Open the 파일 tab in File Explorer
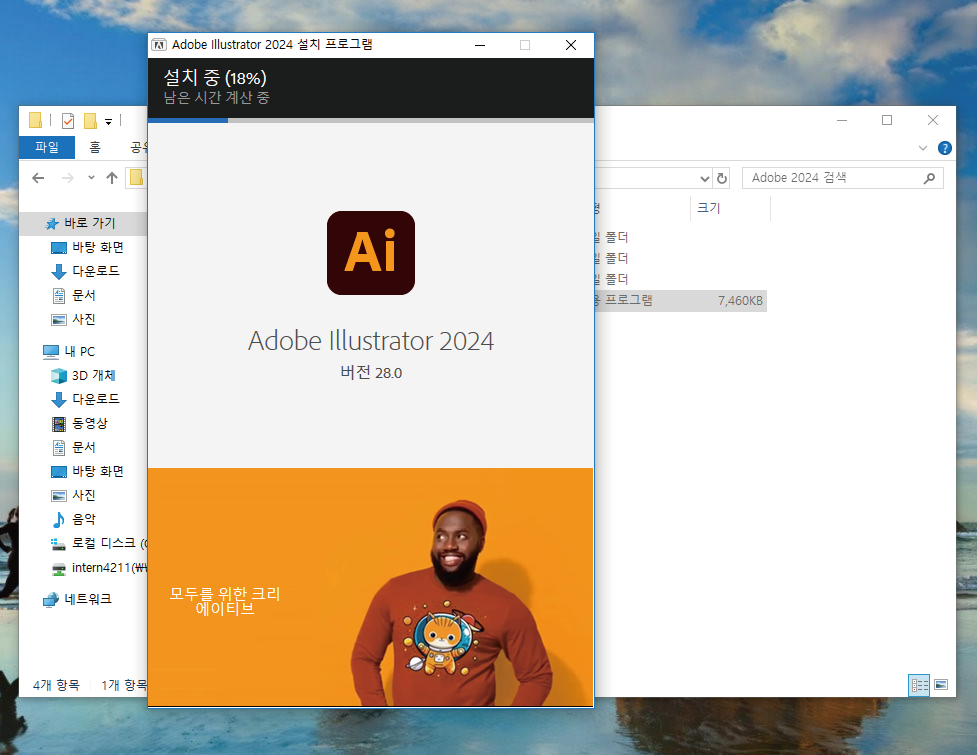Image resolution: width=977 pixels, height=755 pixels. [x=47, y=147]
